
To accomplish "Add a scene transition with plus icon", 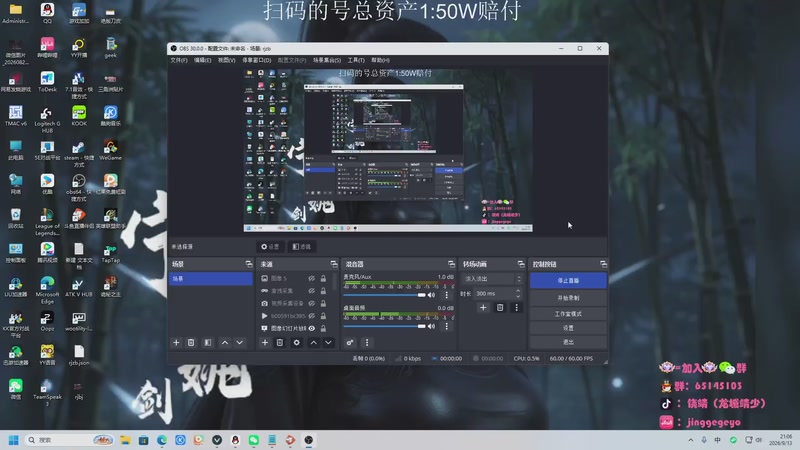I will pyautogui.click(x=483, y=307).
